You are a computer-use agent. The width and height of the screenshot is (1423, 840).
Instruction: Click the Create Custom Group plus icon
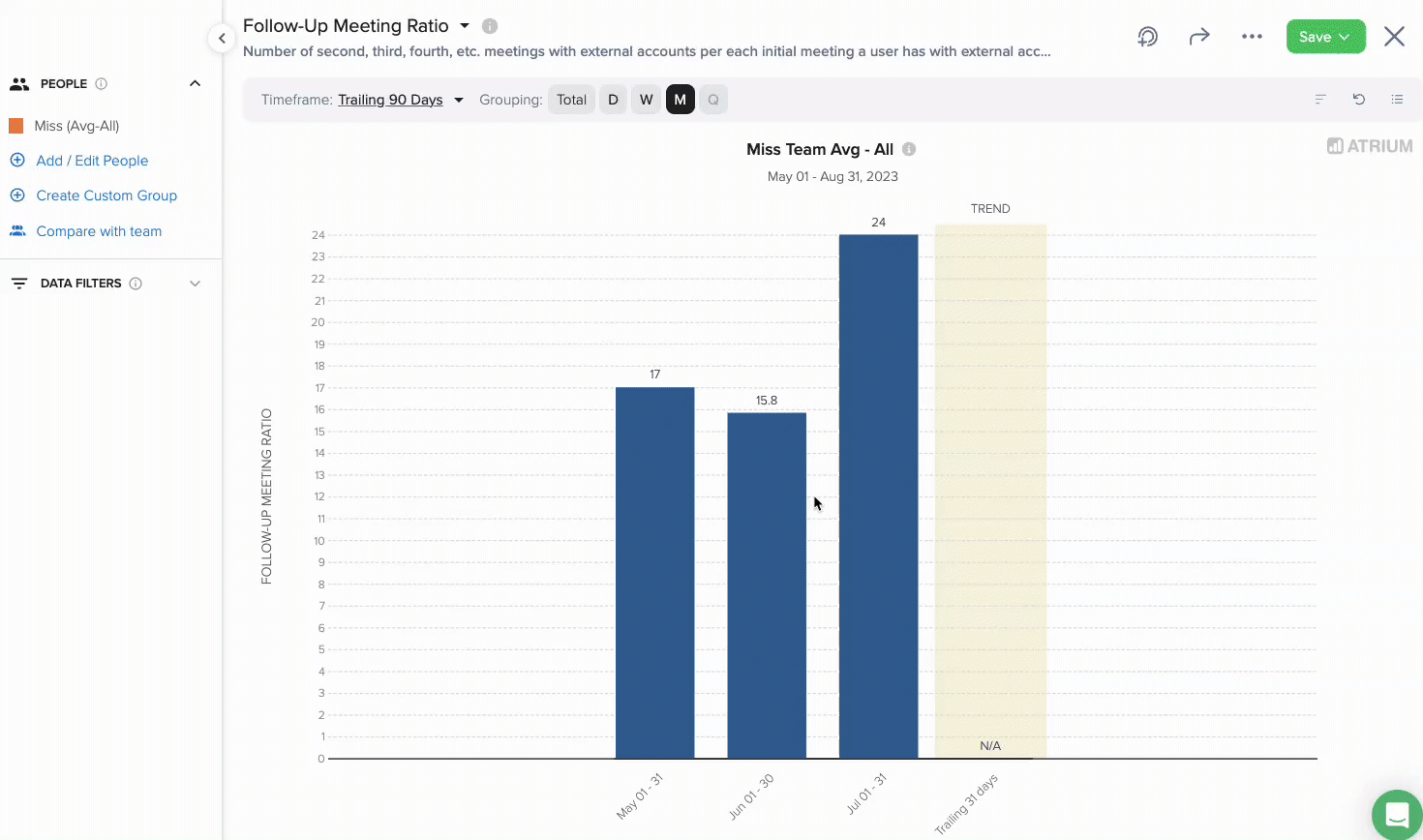(x=17, y=195)
